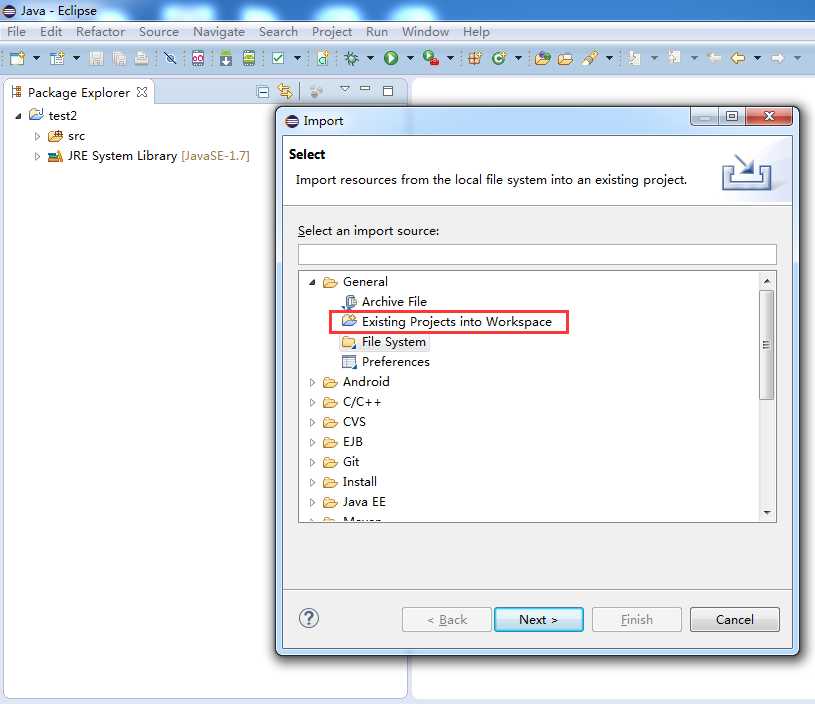Viewport: 815px width, 704px height.
Task: Click the New wizard toolbar icon
Action: click(x=17, y=58)
